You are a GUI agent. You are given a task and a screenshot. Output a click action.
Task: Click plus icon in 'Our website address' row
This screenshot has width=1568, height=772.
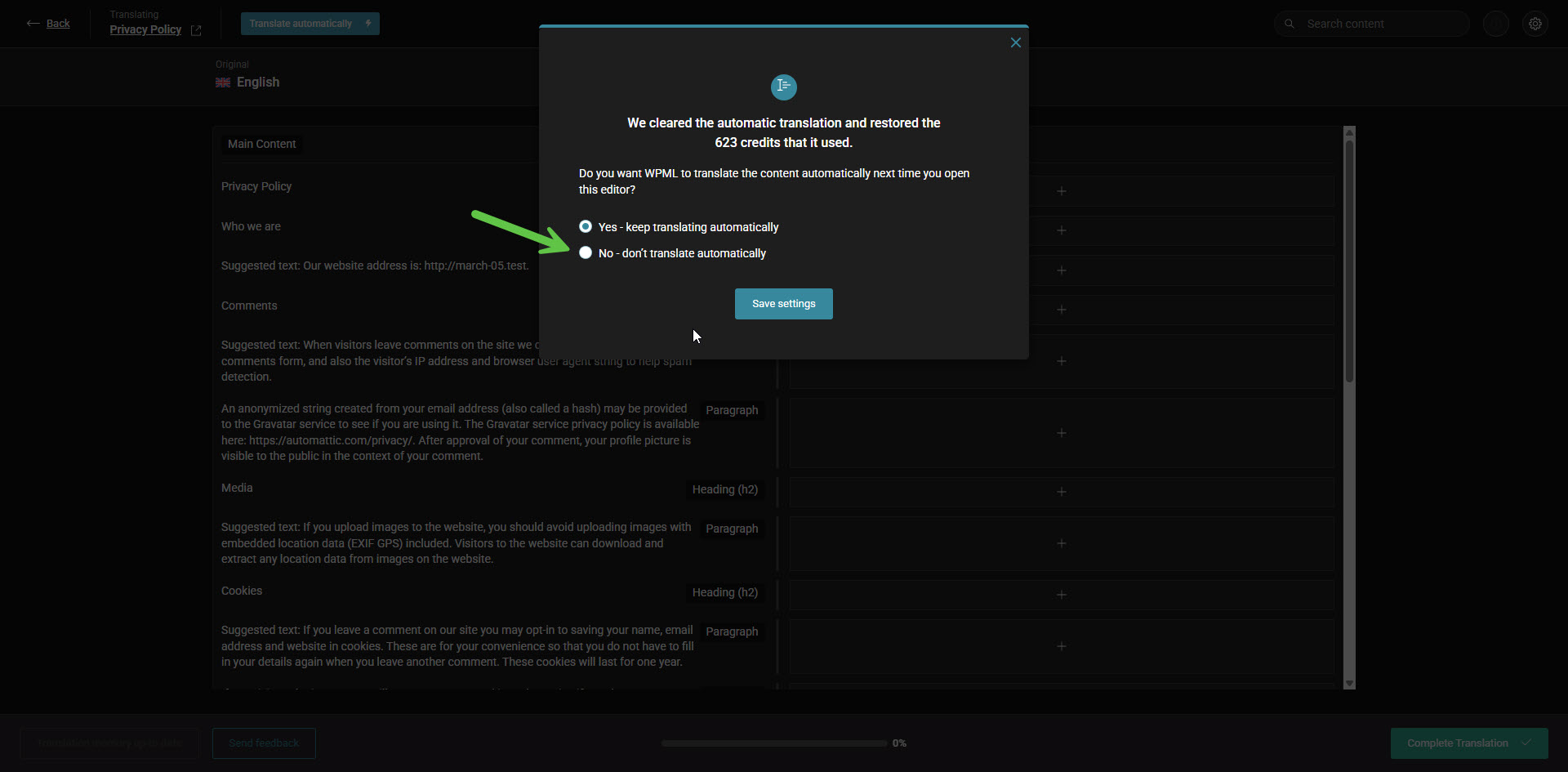point(1061,270)
